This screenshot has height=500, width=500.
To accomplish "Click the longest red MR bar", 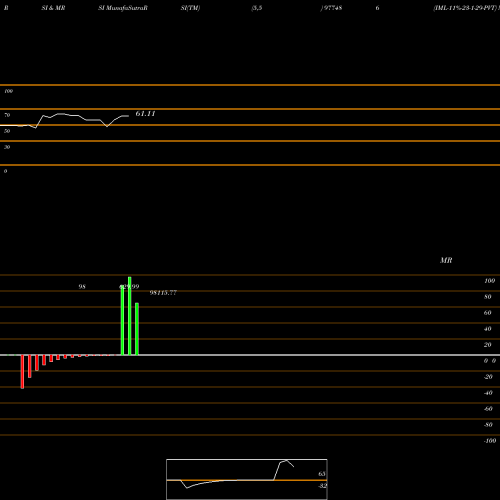I will click(x=22, y=372).
